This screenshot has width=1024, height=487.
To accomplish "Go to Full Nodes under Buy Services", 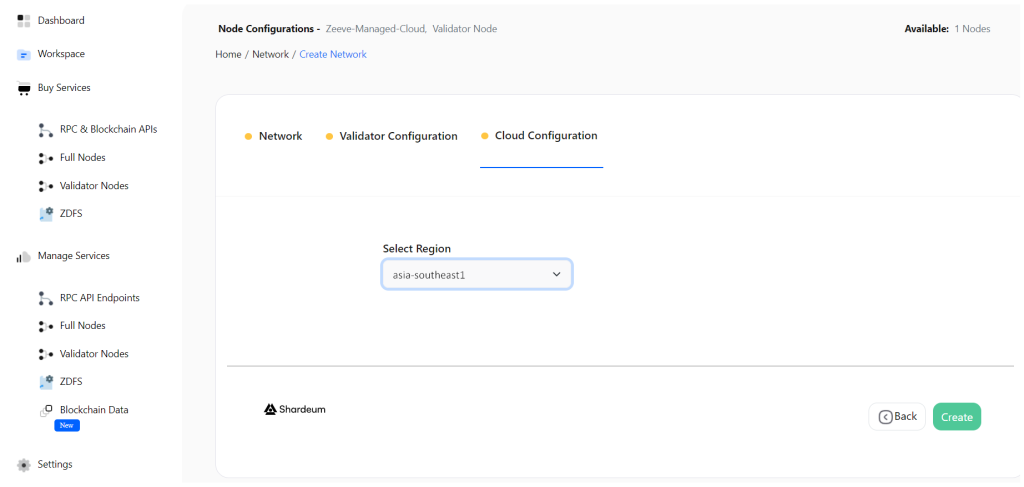I will click(x=82, y=157).
